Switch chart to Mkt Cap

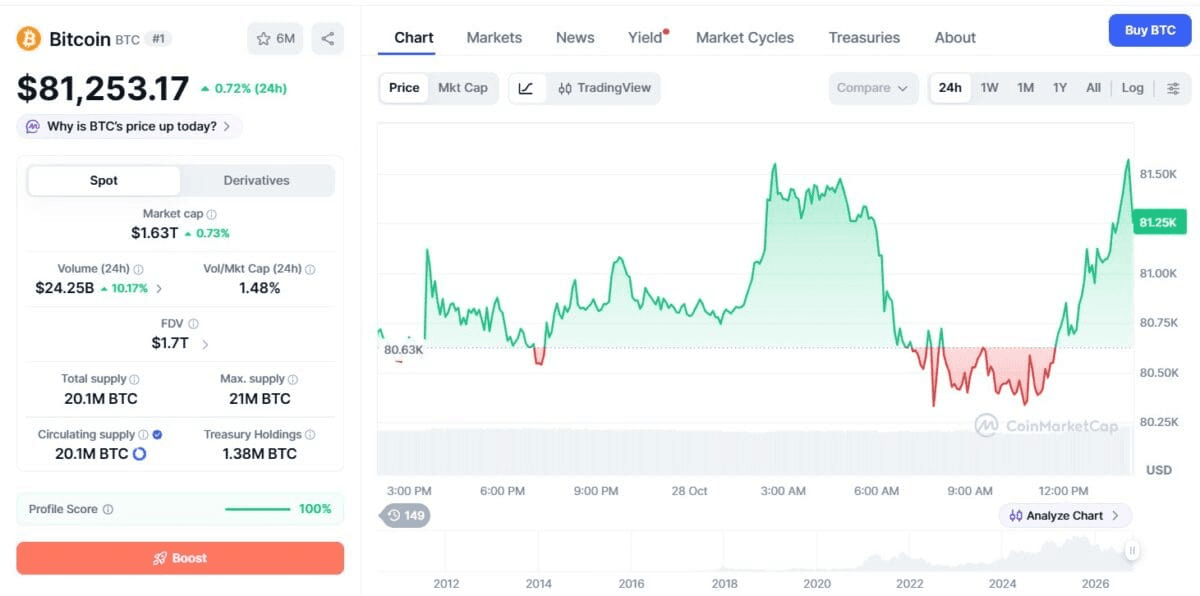tap(463, 88)
